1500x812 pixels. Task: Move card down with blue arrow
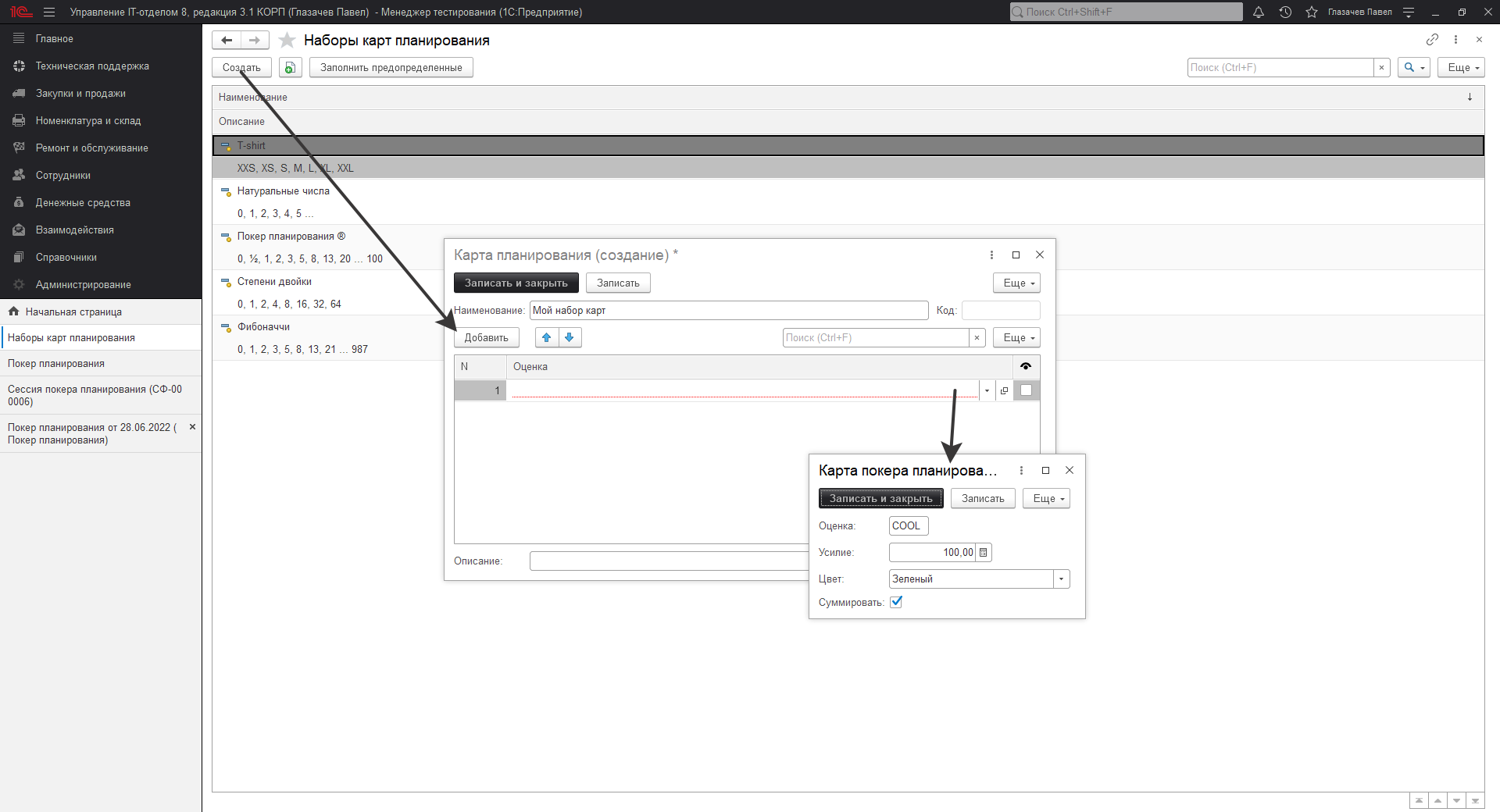click(x=570, y=337)
